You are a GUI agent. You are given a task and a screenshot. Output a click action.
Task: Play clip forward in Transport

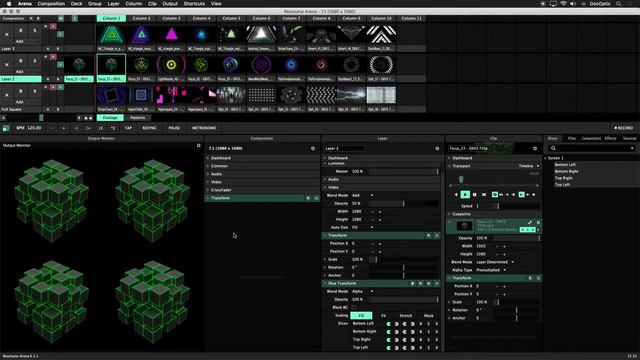(x=465, y=195)
